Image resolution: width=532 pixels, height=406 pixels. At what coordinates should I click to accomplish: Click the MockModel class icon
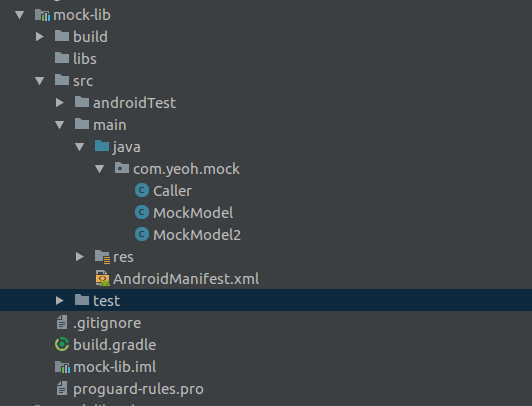coord(142,212)
